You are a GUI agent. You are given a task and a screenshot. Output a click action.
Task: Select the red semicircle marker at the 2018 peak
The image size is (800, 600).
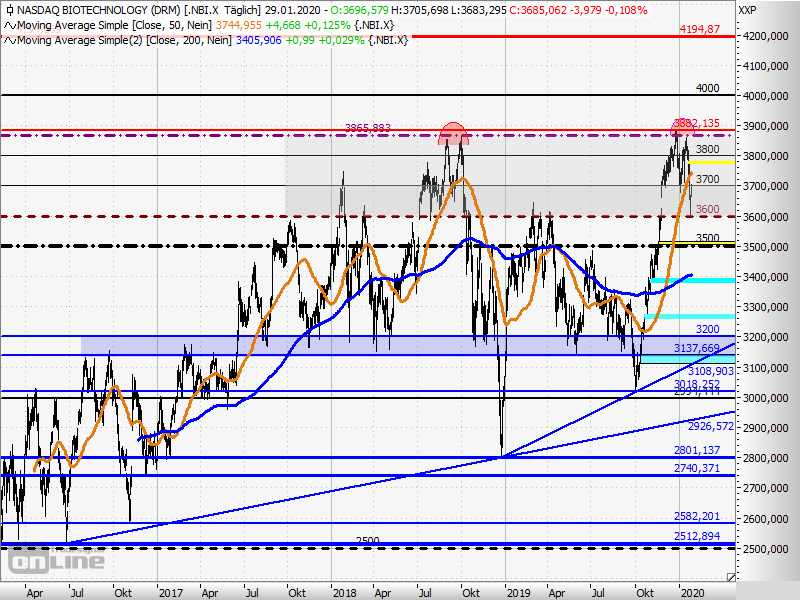(x=453, y=134)
